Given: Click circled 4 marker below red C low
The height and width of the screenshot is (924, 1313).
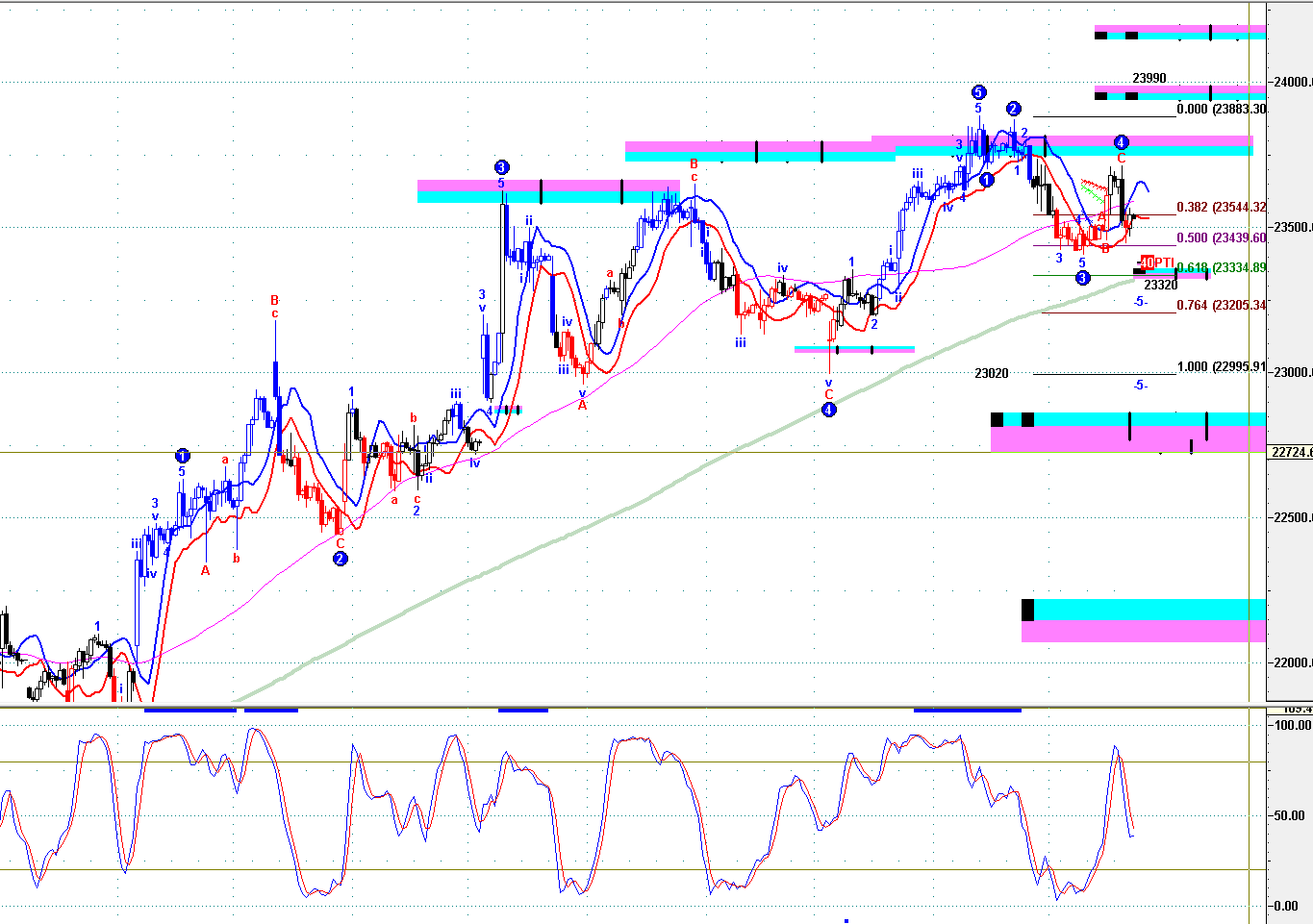Looking at the screenshot, I should 828,410.
